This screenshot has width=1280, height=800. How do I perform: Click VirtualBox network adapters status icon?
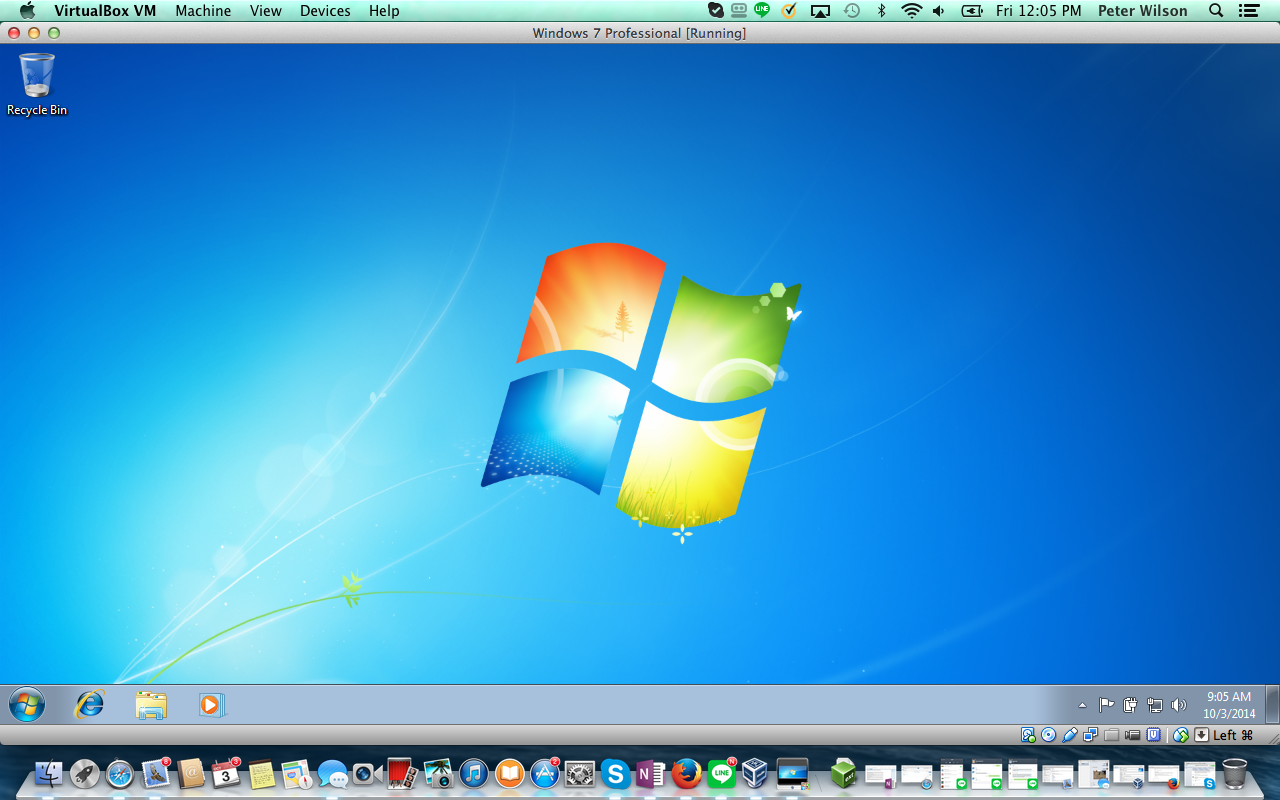point(1090,735)
